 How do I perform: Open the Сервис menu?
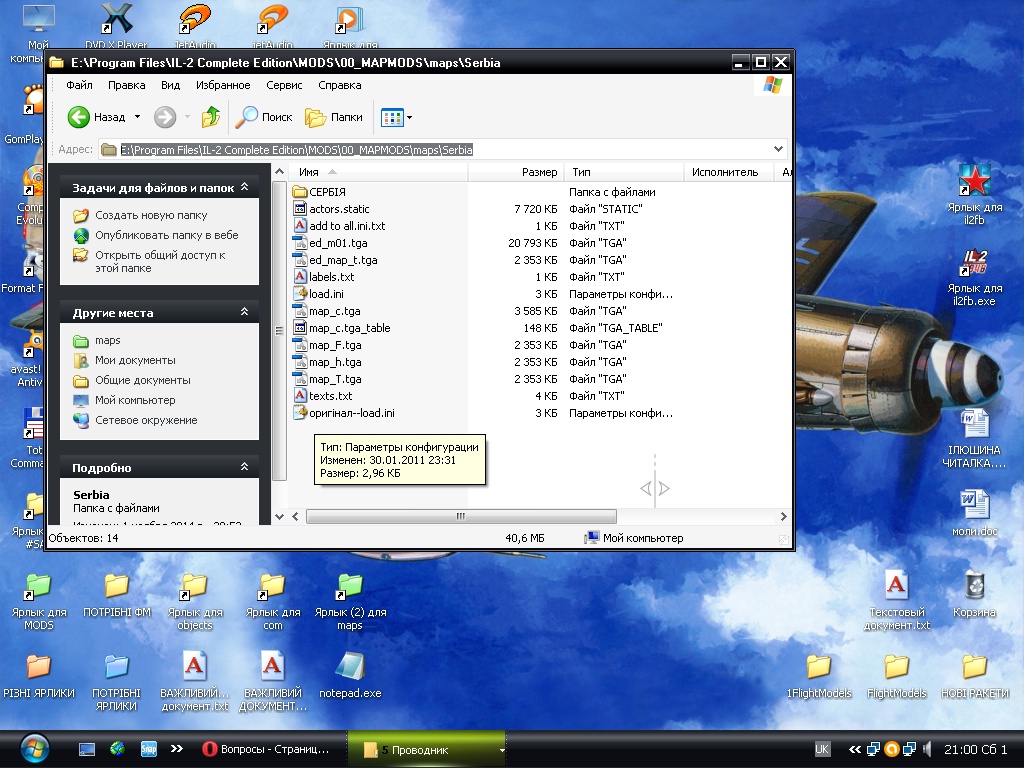coord(284,86)
